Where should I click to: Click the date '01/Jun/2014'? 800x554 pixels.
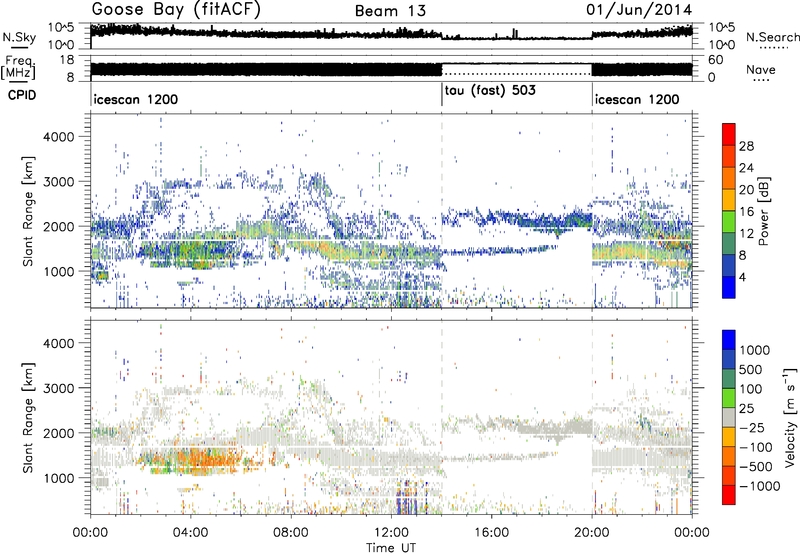(x=639, y=10)
